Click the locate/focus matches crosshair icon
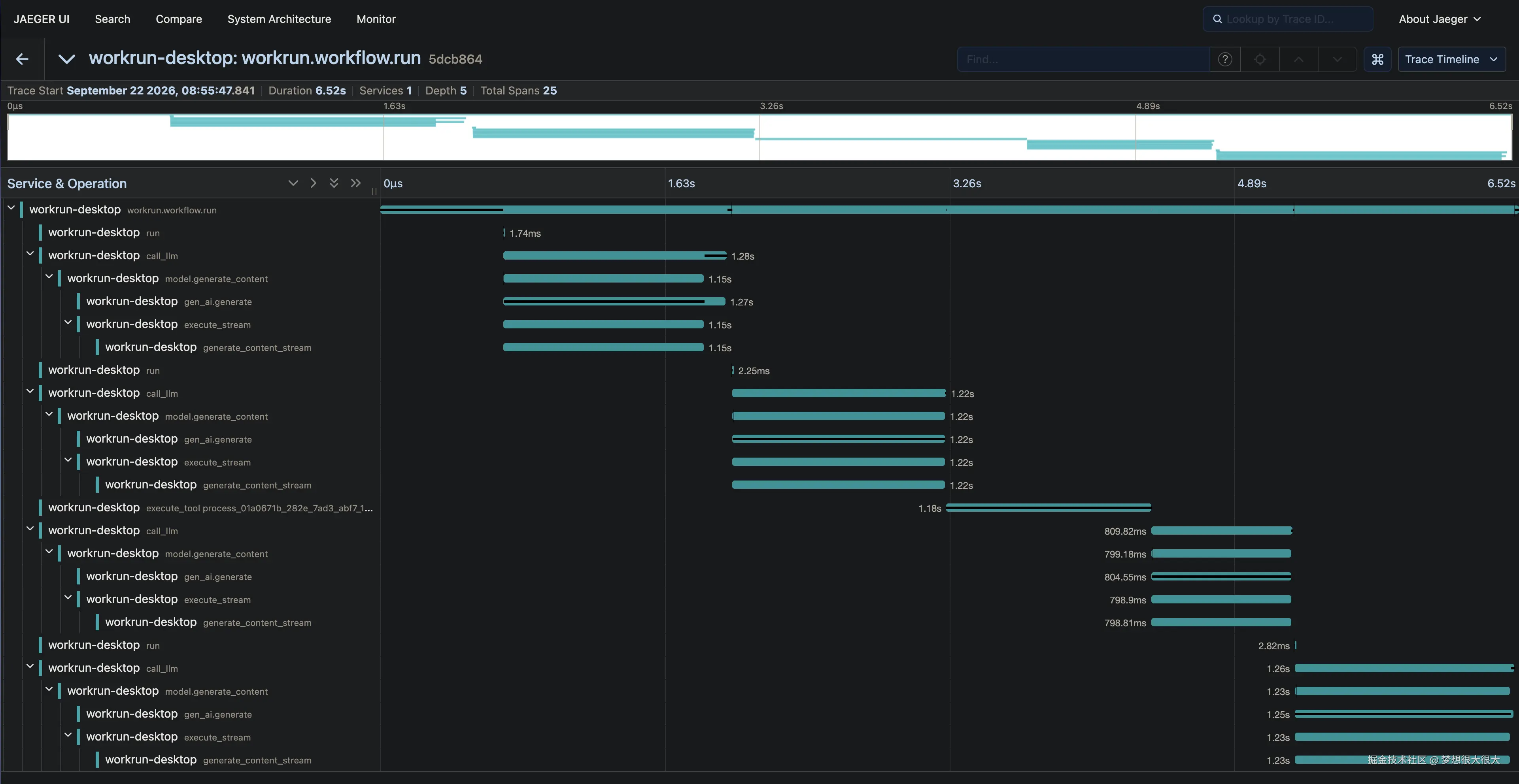 [x=1260, y=60]
